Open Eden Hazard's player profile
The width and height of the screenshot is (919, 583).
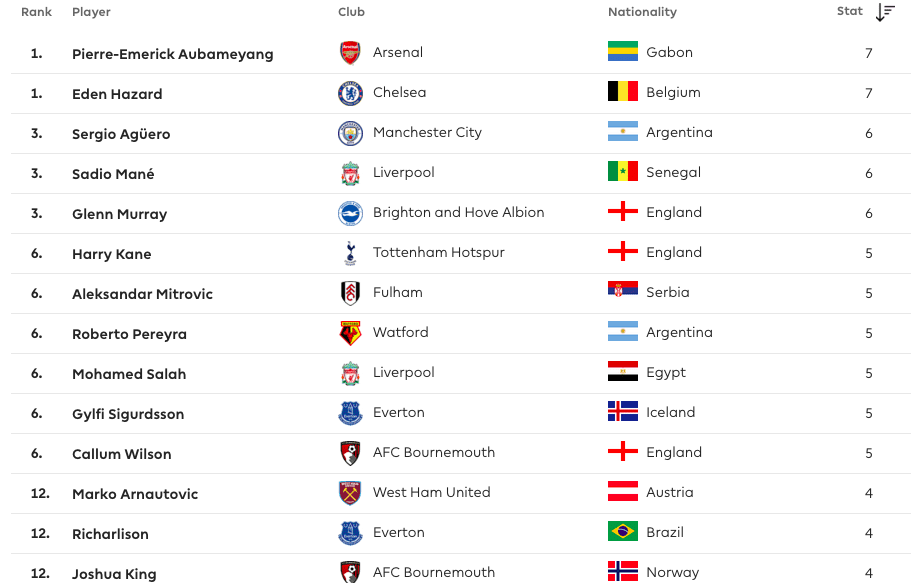[117, 94]
